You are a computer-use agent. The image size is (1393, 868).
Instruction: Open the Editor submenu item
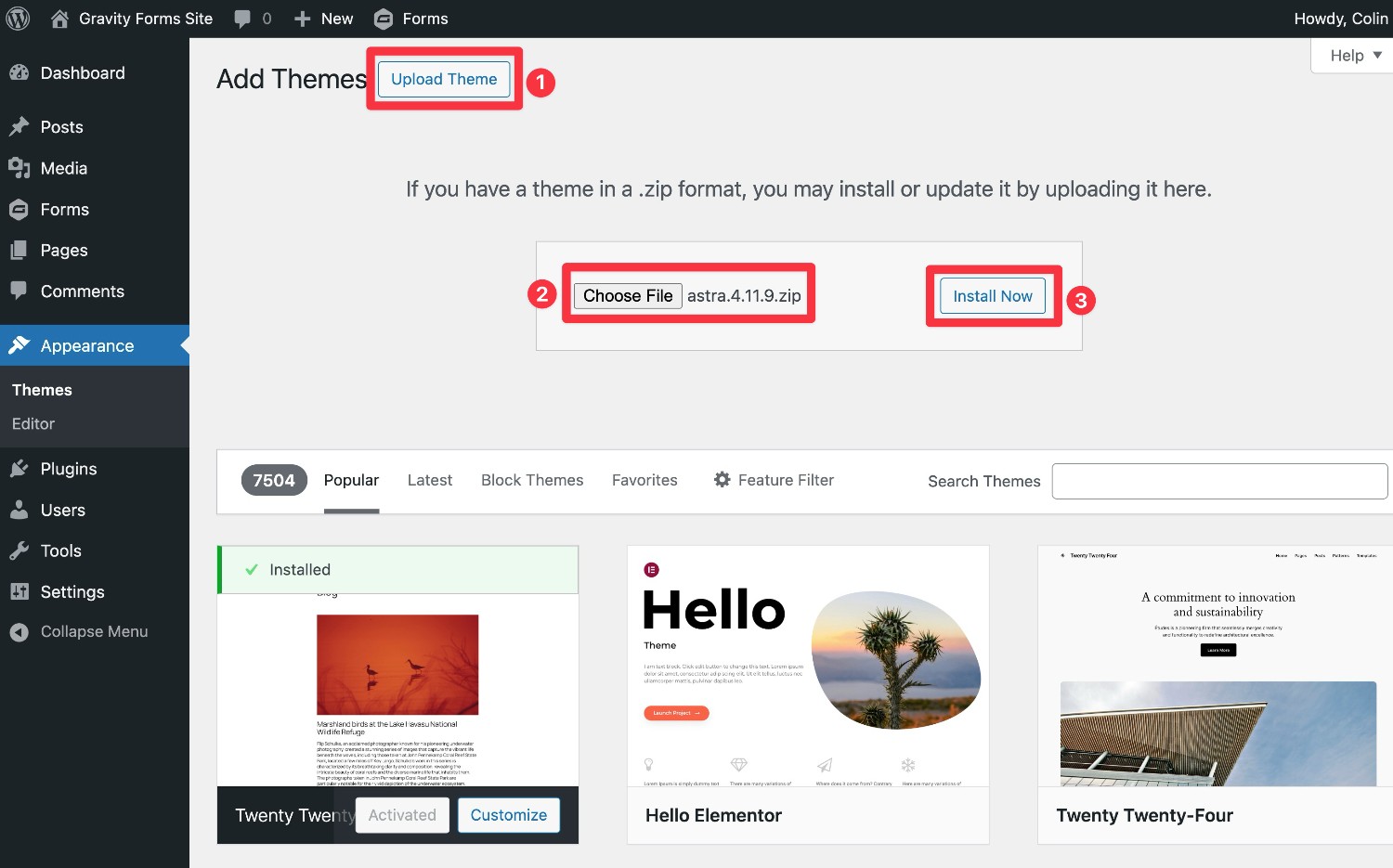[x=33, y=423]
